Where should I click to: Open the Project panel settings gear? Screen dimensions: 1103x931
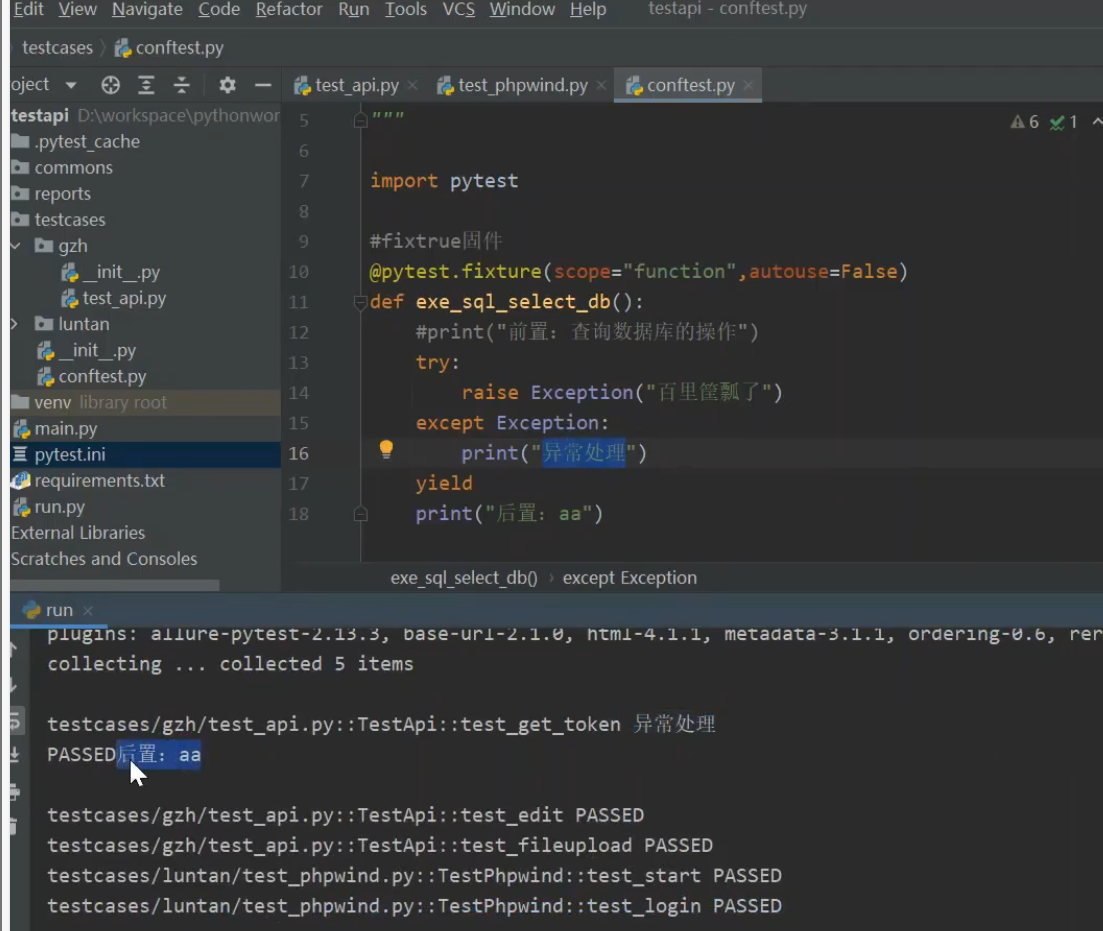coord(227,85)
